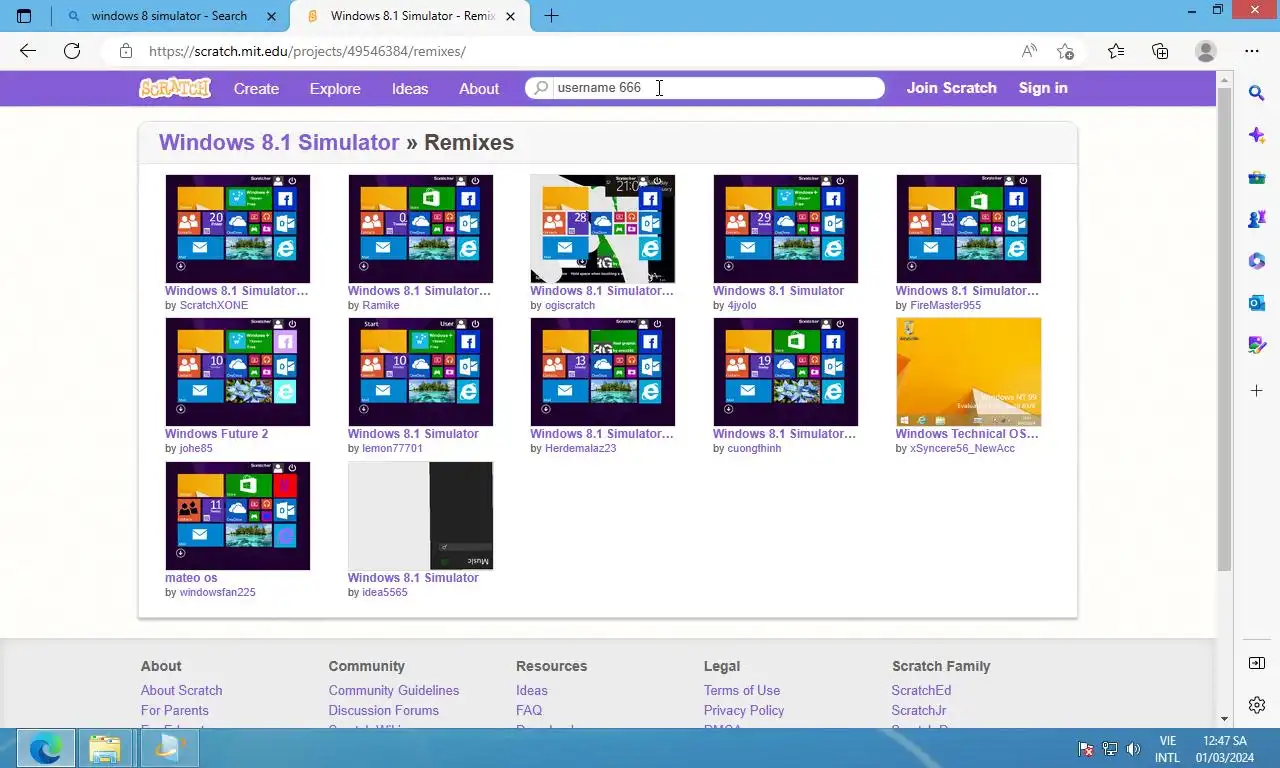This screenshot has height=768, width=1280.
Task: Switch to windows 8 simulator Search tab
Action: [169, 16]
